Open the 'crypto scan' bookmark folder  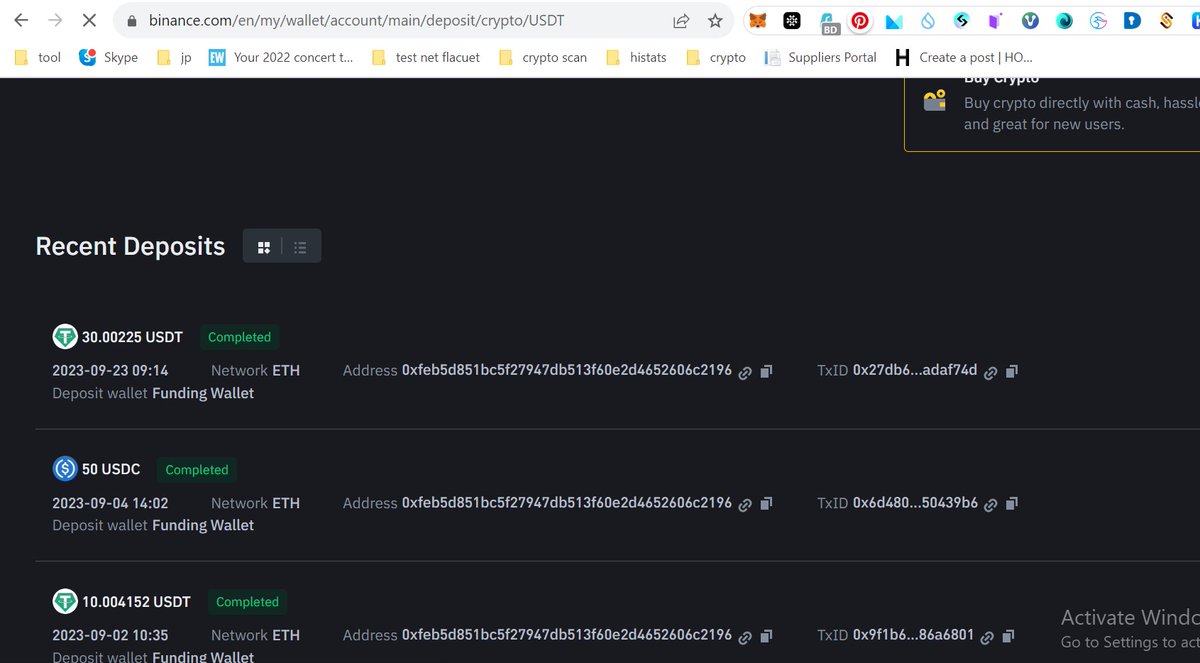543,57
